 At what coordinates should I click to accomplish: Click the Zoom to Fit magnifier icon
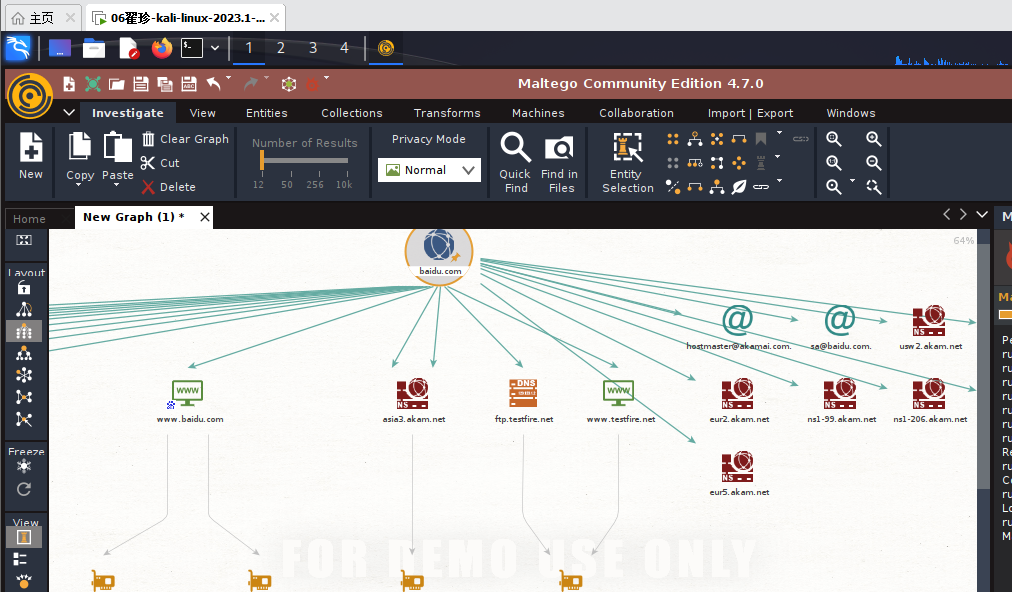(834, 139)
